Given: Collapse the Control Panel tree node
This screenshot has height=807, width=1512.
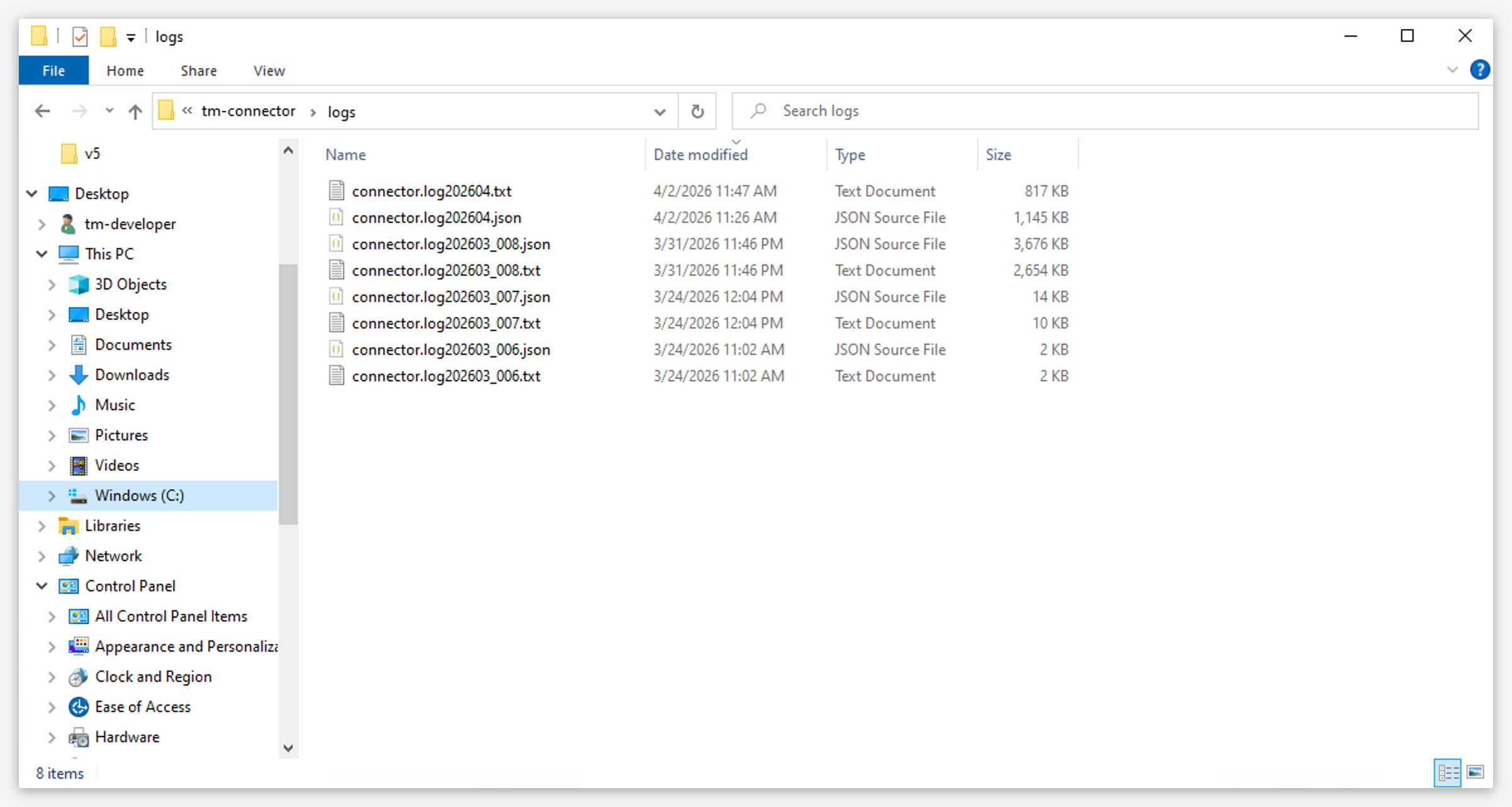Looking at the screenshot, I should (41, 586).
